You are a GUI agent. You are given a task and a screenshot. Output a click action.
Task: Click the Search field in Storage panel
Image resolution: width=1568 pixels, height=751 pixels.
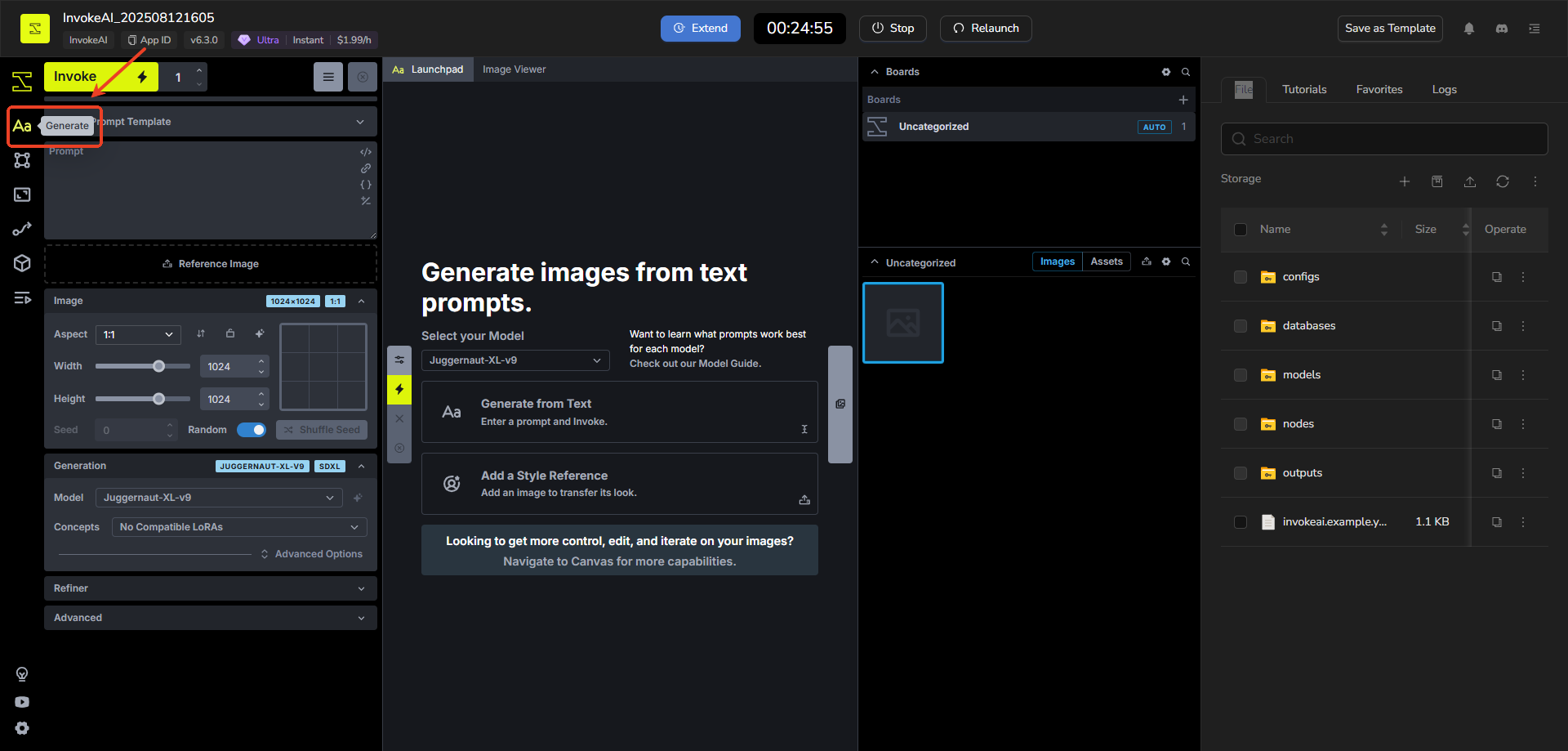point(1384,139)
